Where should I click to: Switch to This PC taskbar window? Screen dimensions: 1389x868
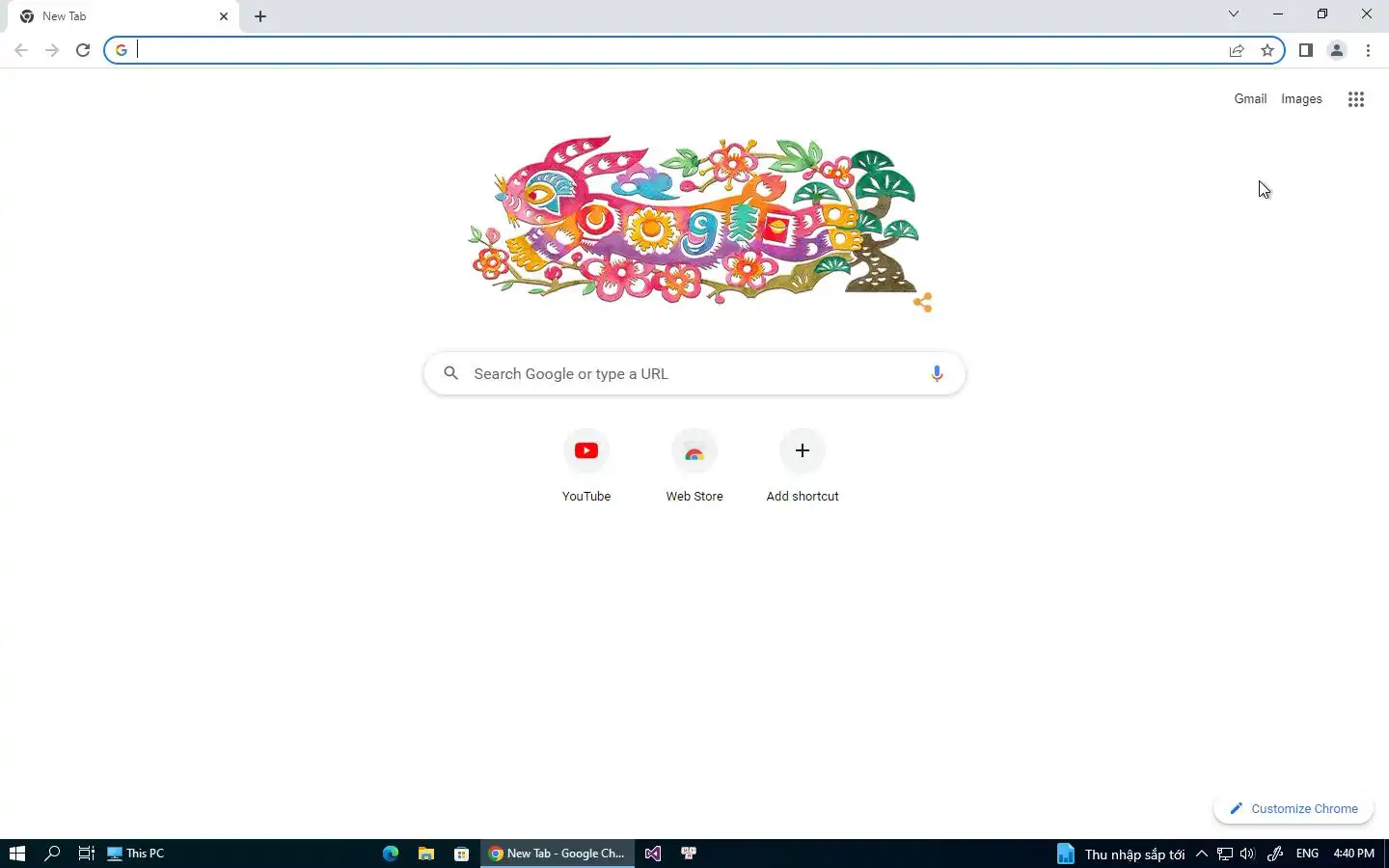tap(136, 854)
